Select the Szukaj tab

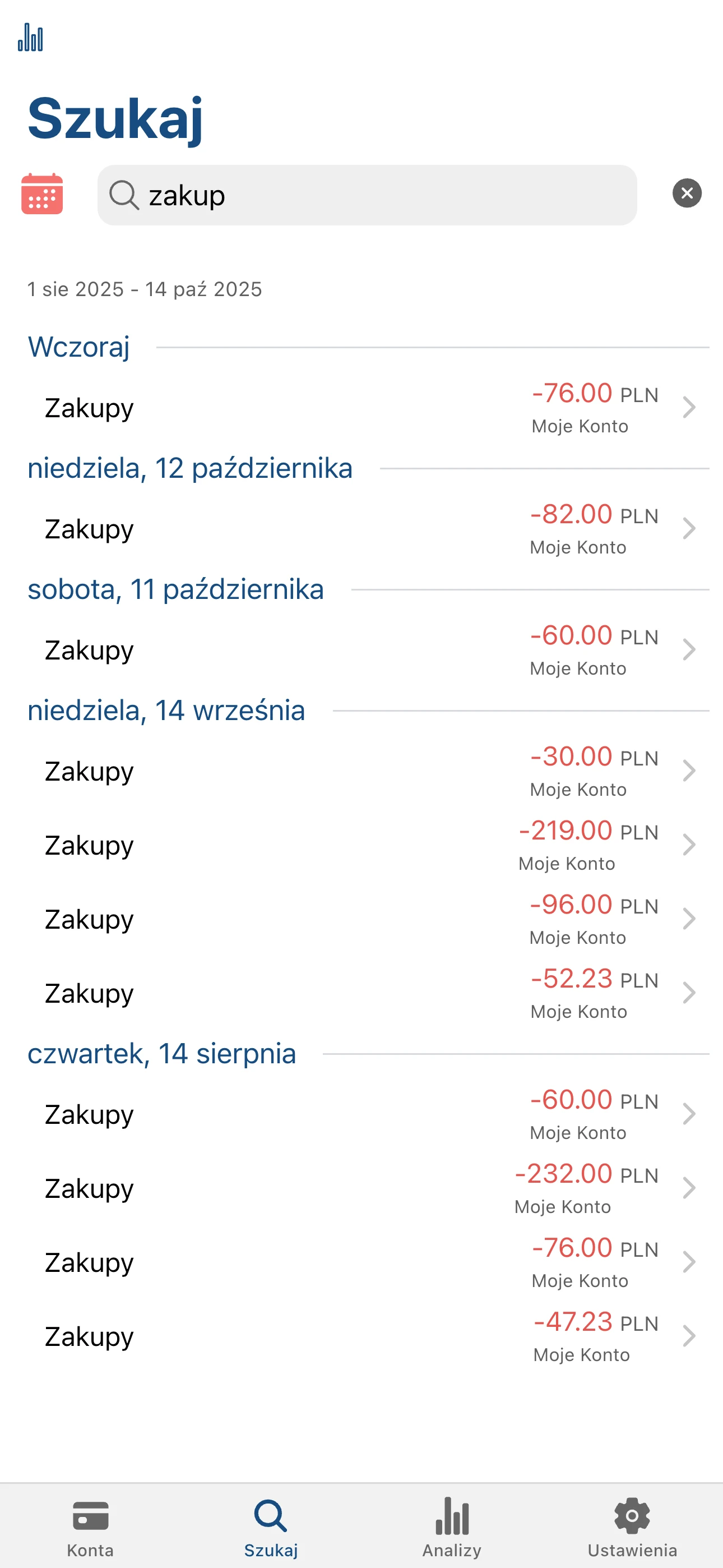(x=271, y=1527)
